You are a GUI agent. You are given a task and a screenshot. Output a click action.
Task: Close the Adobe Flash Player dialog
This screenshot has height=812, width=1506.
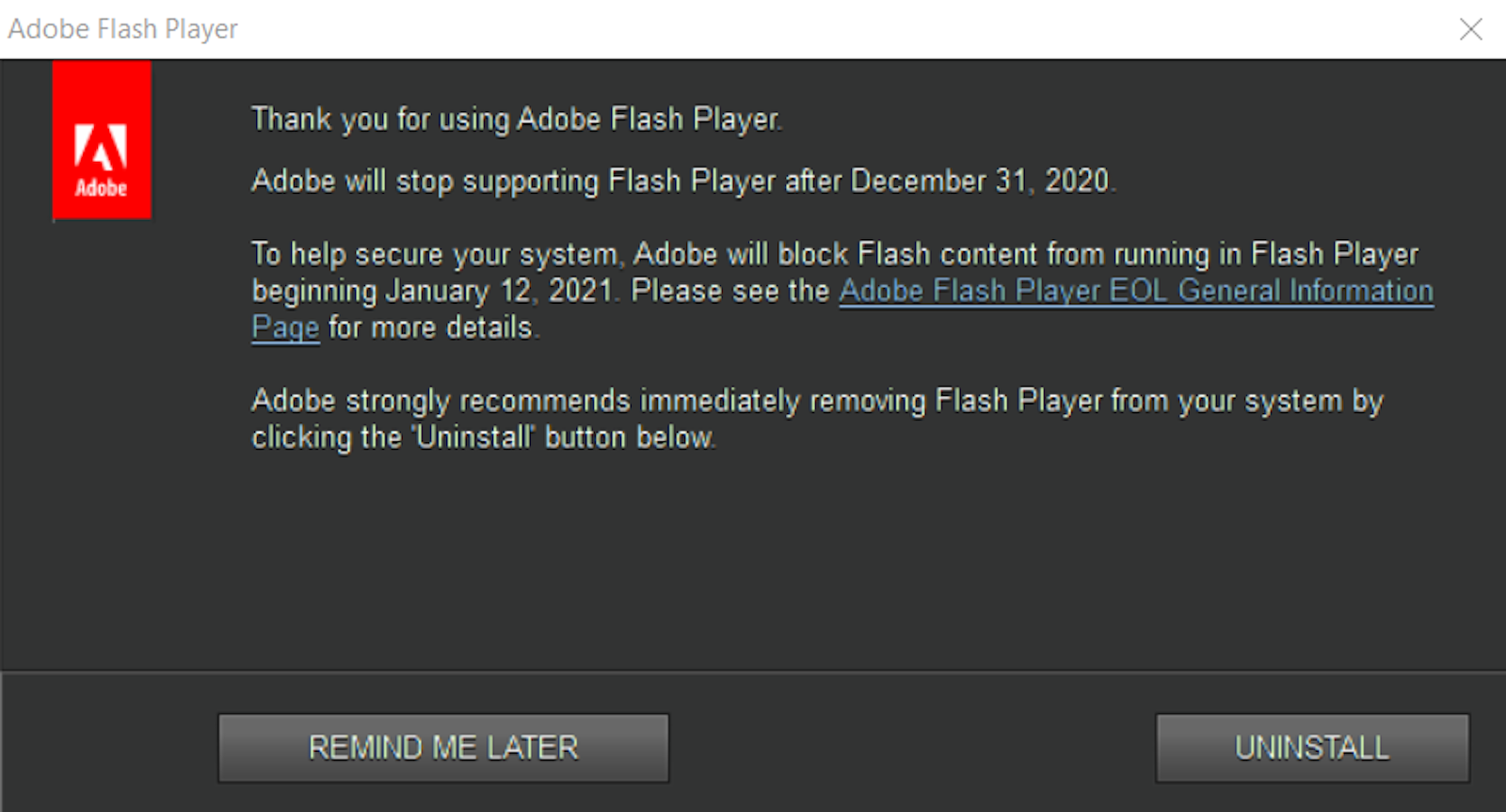(1470, 29)
